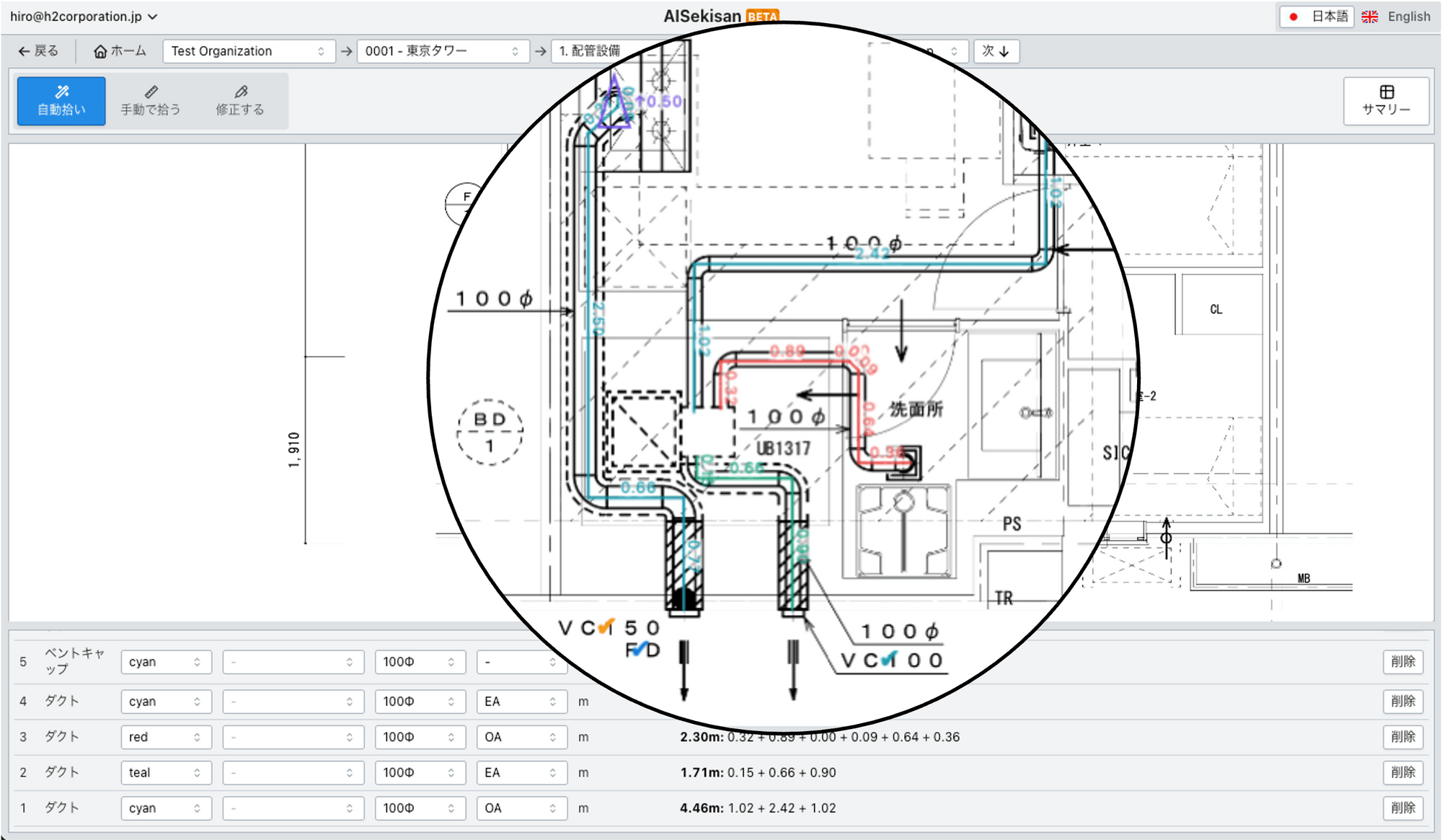Switch language to English flag
This screenshot has height=840, width=1442.
click(1370, 17)
